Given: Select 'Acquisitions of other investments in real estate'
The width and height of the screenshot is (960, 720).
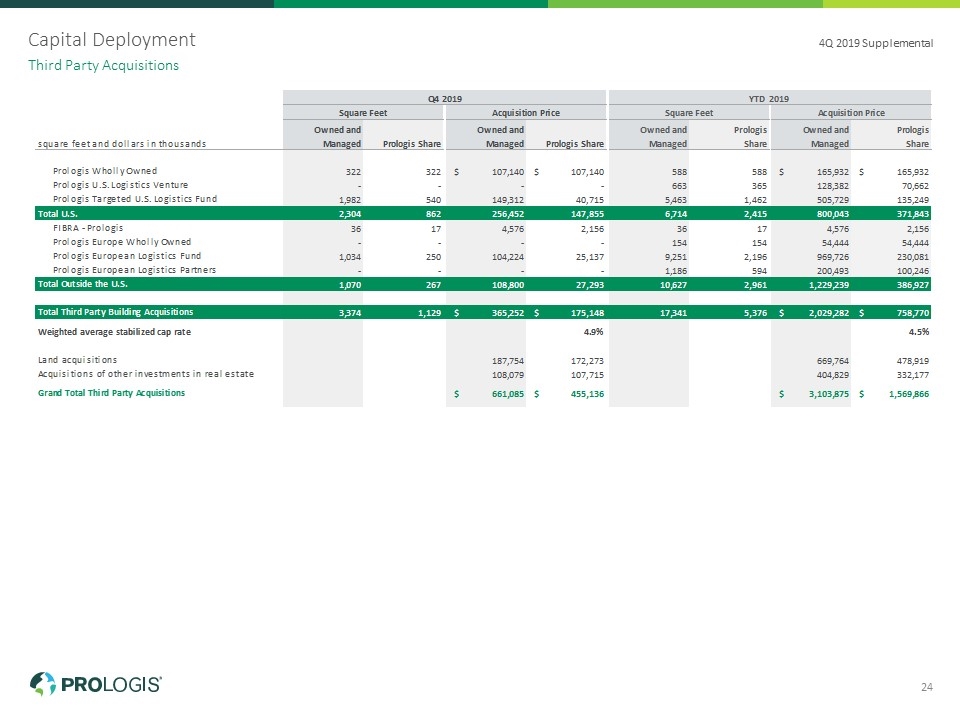Looking at the screenshot, I should (x=146, y=374).
